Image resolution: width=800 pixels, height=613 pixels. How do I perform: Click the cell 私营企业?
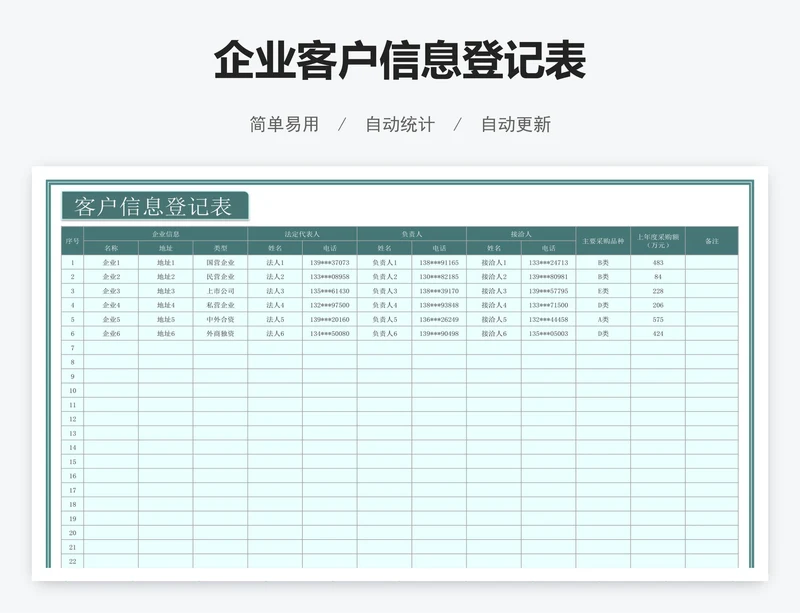click(220, 305)
